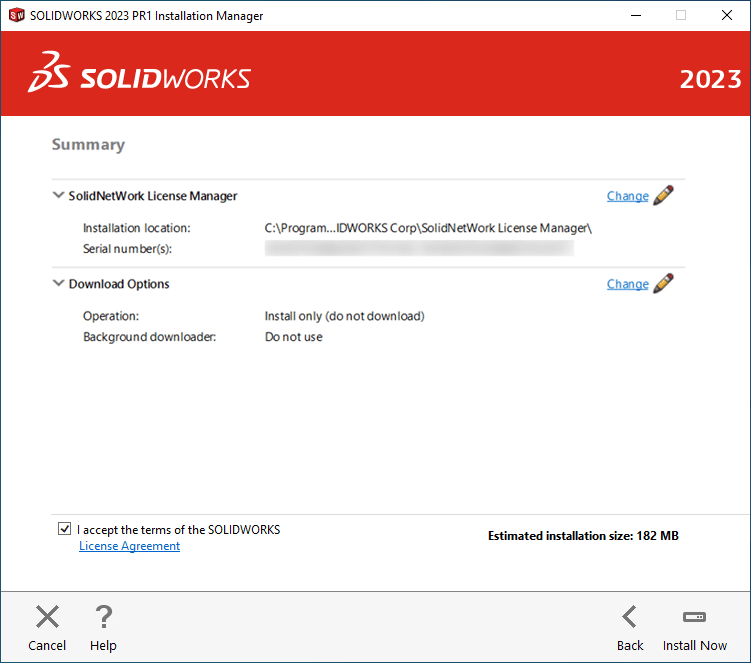Minimize the Installation Manager window
This screenshot has width=751, height=663.
click(x=636, y=15)
